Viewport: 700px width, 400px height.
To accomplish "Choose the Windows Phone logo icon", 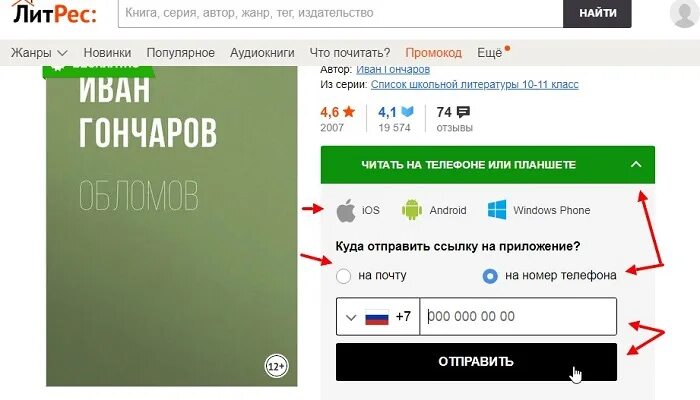I will [x=497, y=210].
